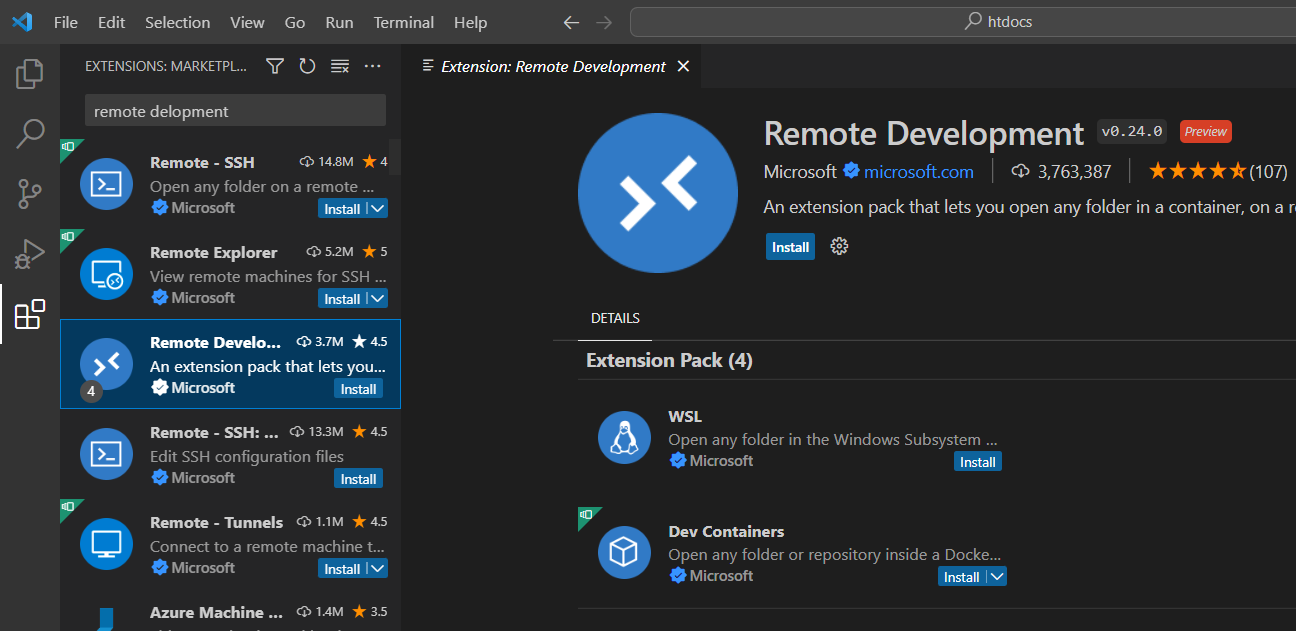The image size is (1296, 631).
Task: Install Remote Development in the sidebar list
Action: 358,389
